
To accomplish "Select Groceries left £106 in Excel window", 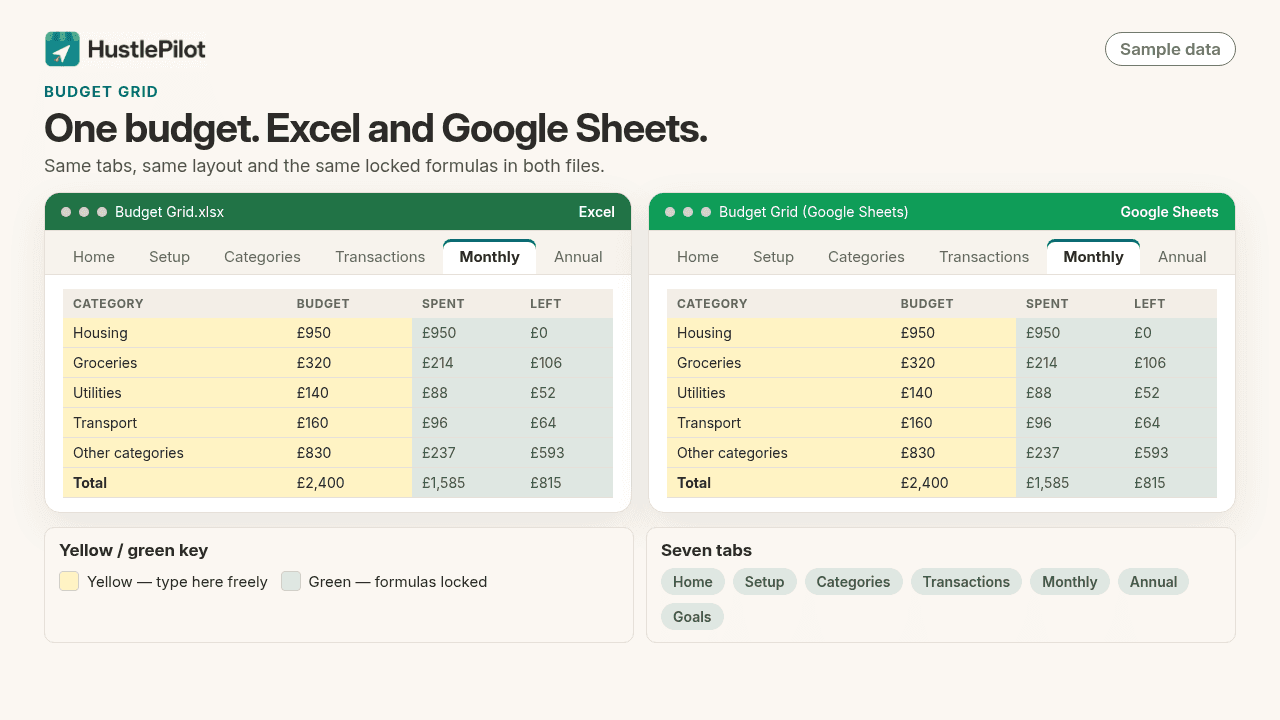I will pyautogui.click(x=567, y=363).
